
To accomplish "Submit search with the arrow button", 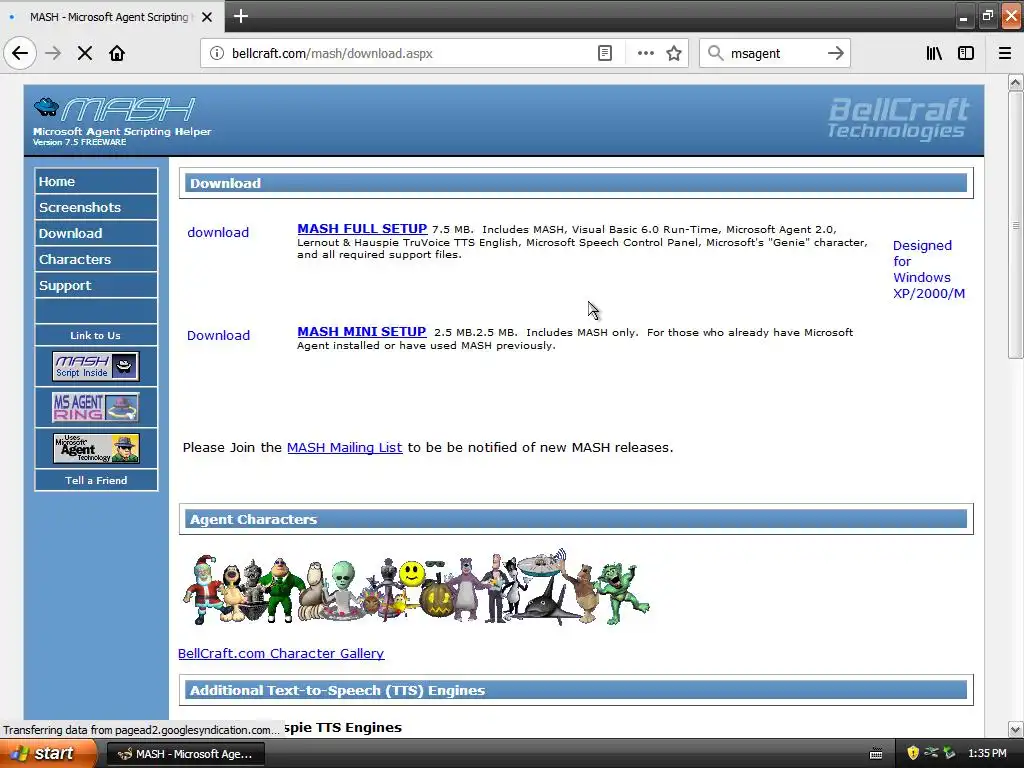I will [x=835, y=53].
